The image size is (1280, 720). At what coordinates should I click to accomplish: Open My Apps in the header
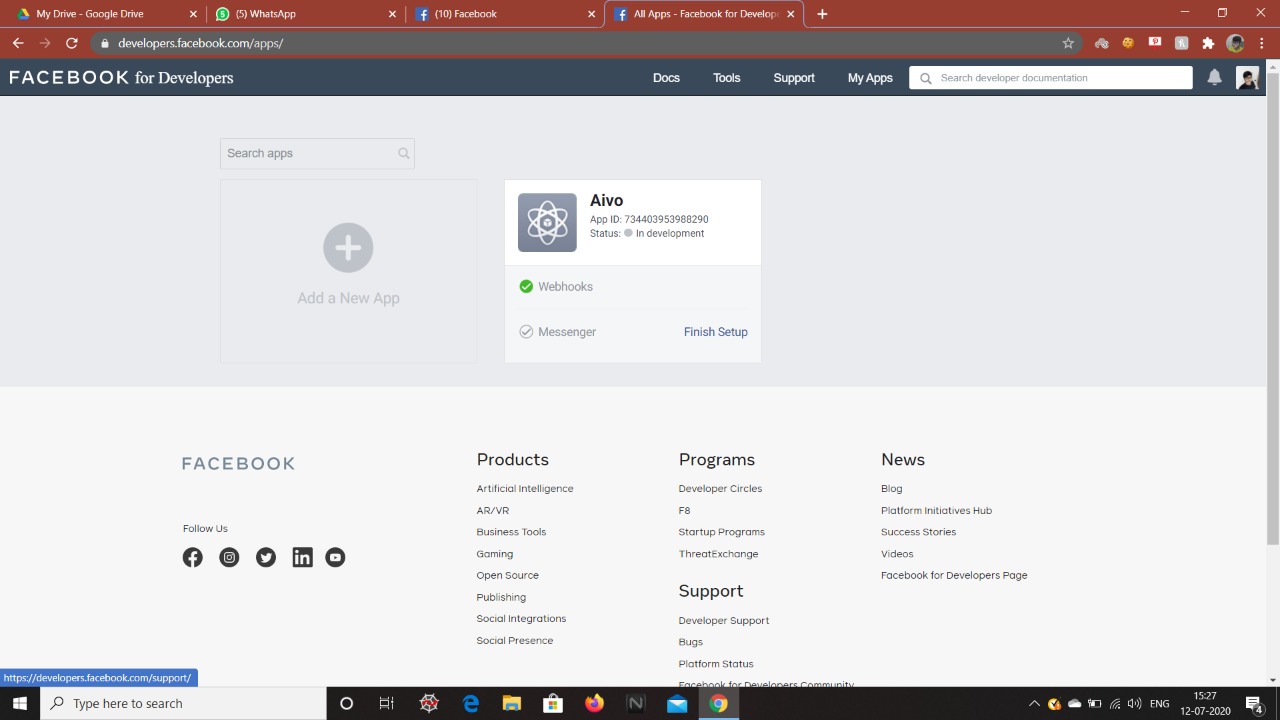[x=870, y=78]
